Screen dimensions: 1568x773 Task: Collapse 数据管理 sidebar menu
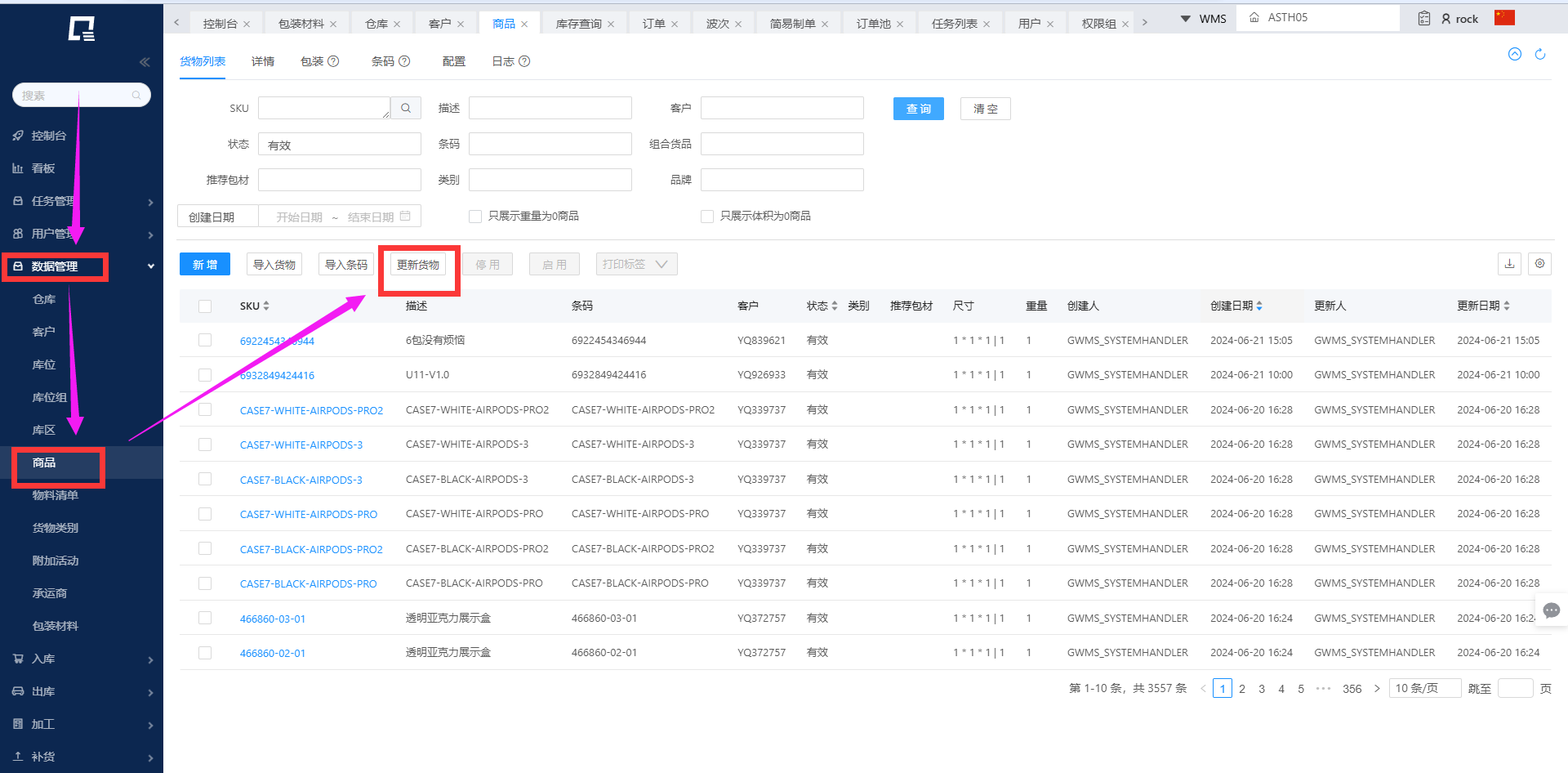pos(82,266)
